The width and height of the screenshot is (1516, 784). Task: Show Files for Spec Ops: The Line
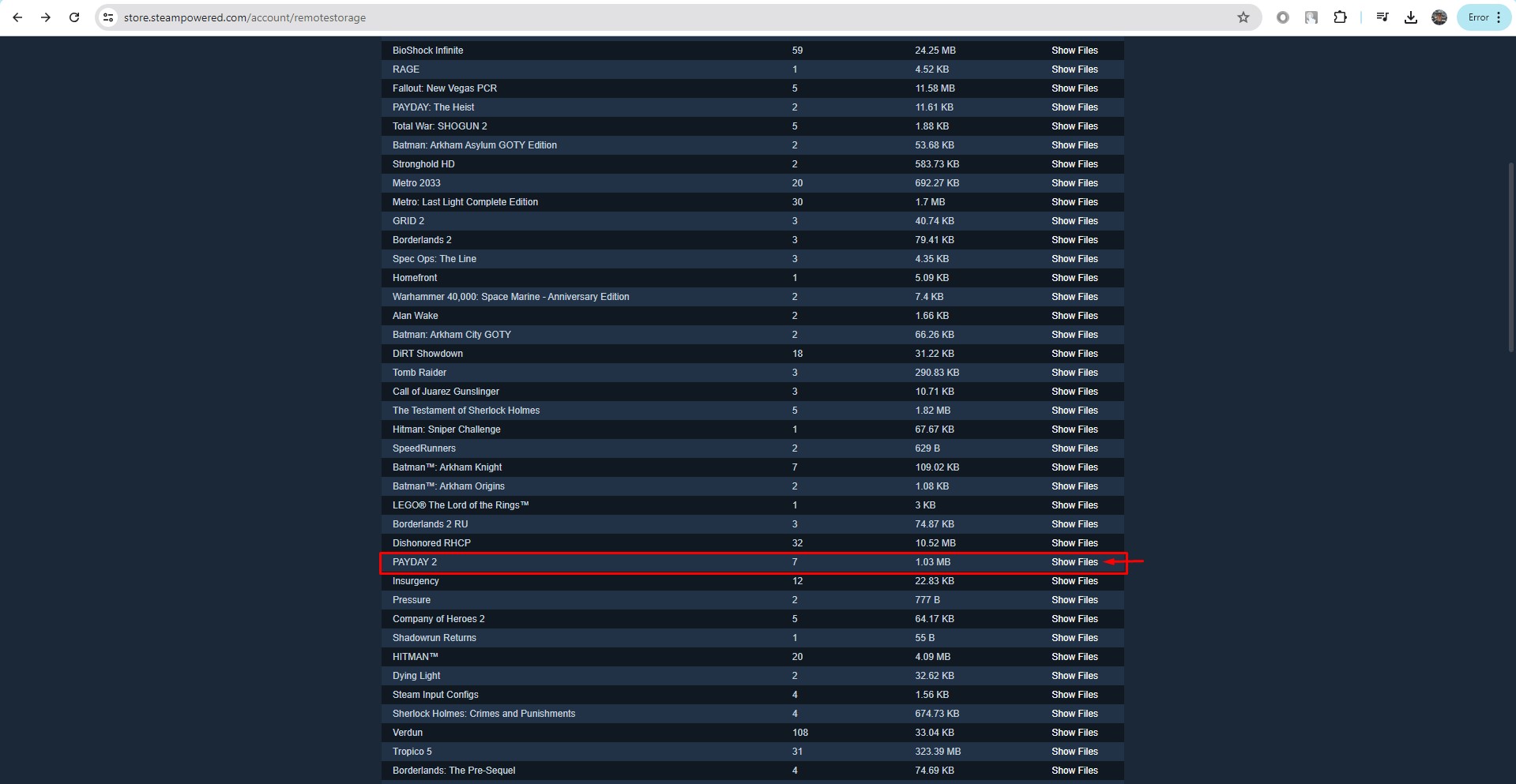(1074, 259)
